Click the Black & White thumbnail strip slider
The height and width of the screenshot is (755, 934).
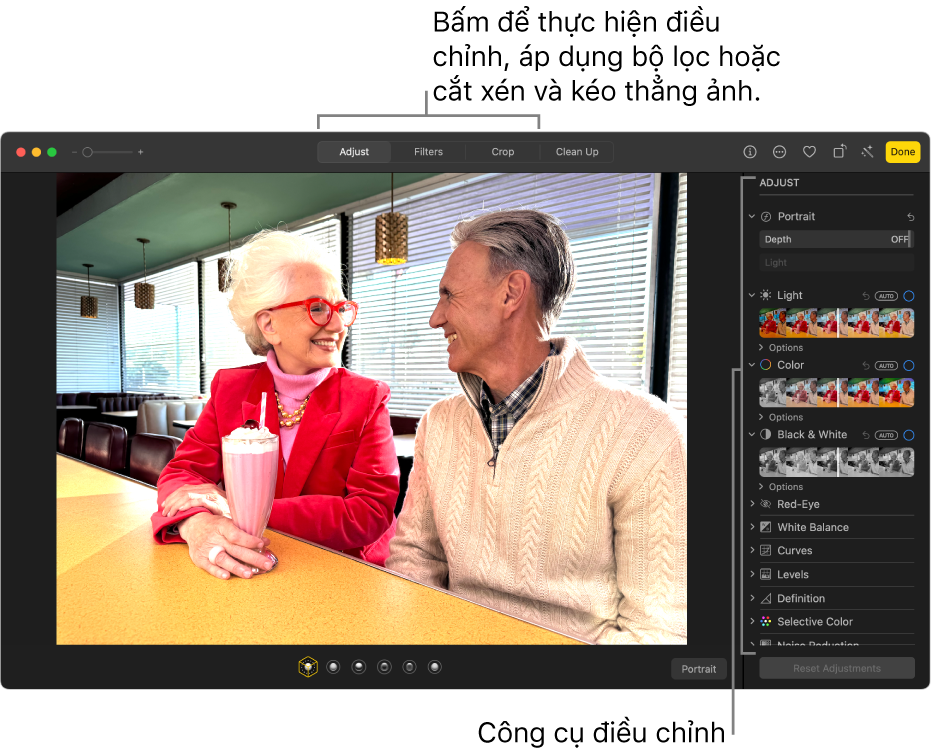(836, 462)
